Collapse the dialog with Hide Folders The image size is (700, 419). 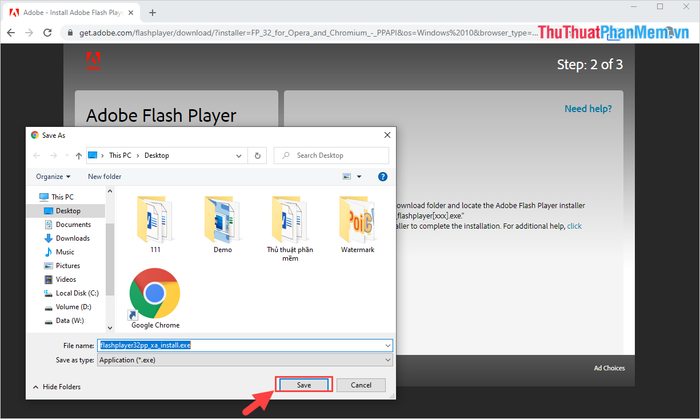57,387
